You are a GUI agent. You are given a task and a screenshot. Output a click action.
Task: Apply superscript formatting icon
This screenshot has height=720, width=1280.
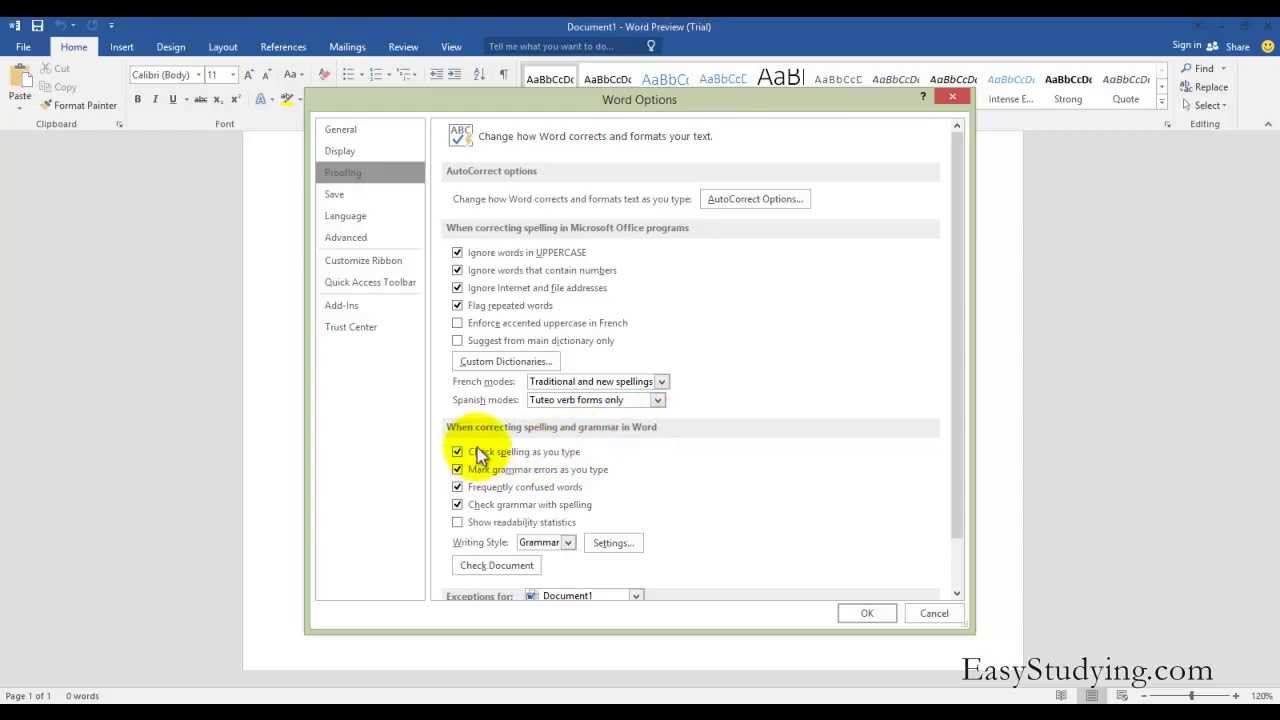coord(236,99)
